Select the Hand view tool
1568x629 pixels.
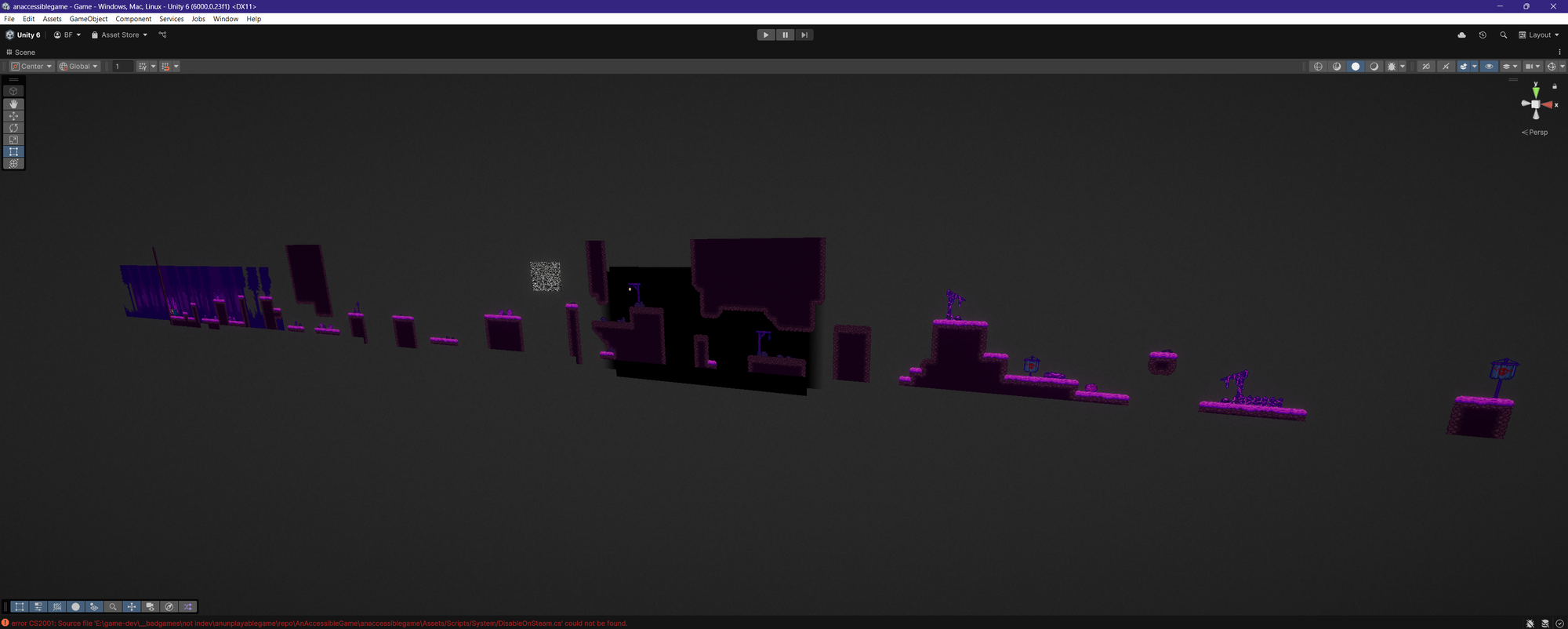click(13, 104)
